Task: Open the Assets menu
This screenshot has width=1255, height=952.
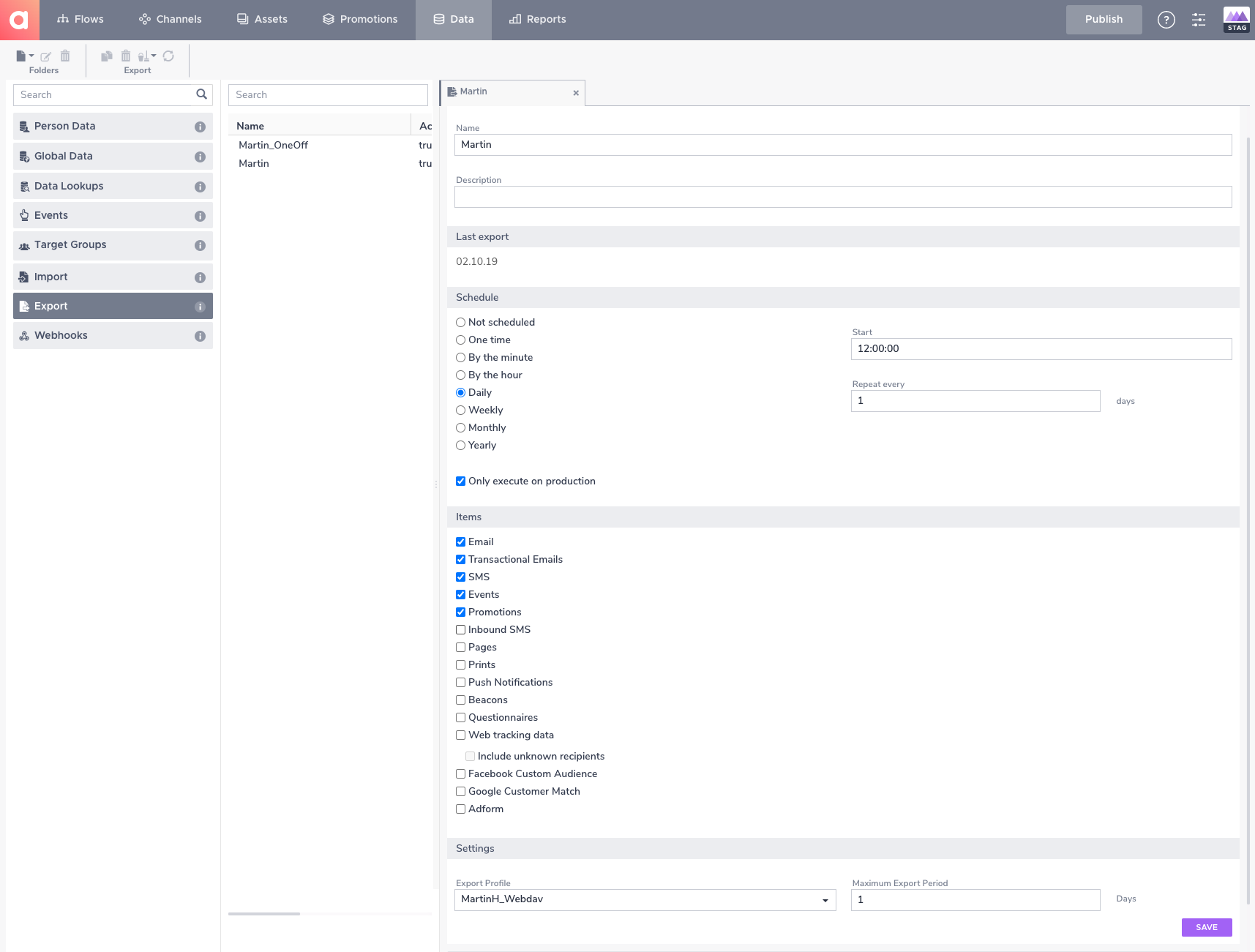Action: pos(262,20)
